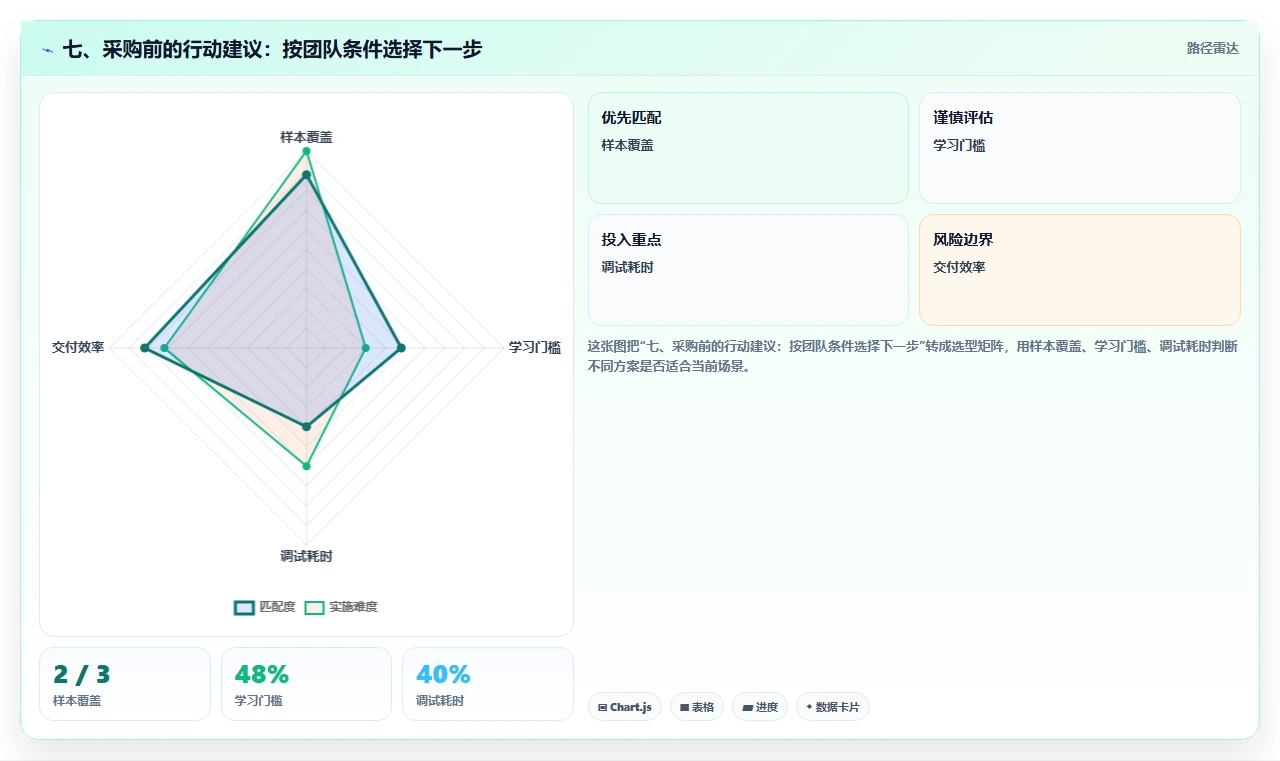Click the 进度 tag chip

click(760, 707)
